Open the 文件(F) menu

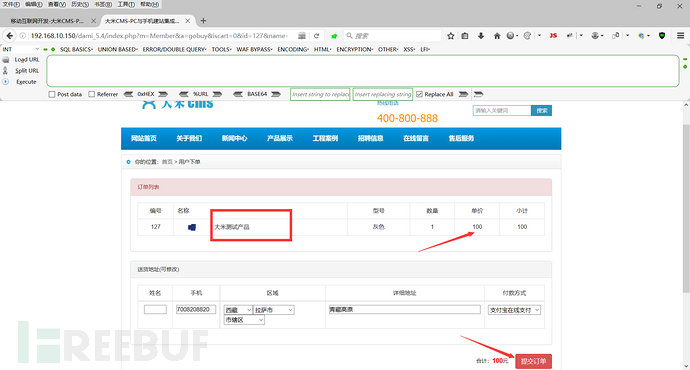[x=11, y=4]
